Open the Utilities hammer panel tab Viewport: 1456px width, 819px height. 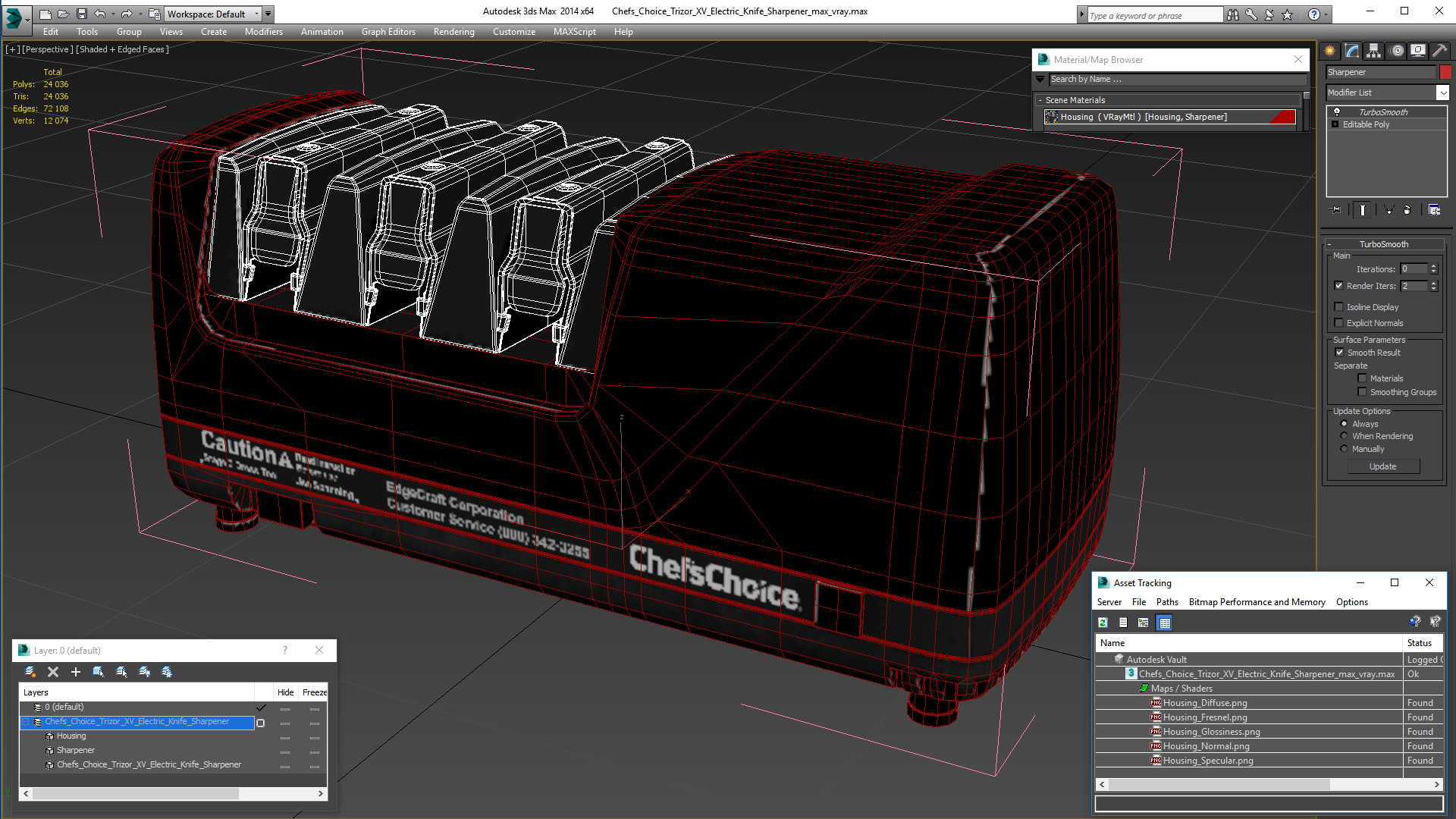tap(1439, 51)
